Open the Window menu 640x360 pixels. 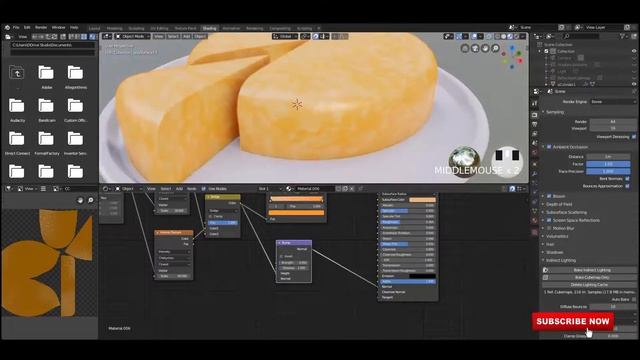(x=58, y=27)
